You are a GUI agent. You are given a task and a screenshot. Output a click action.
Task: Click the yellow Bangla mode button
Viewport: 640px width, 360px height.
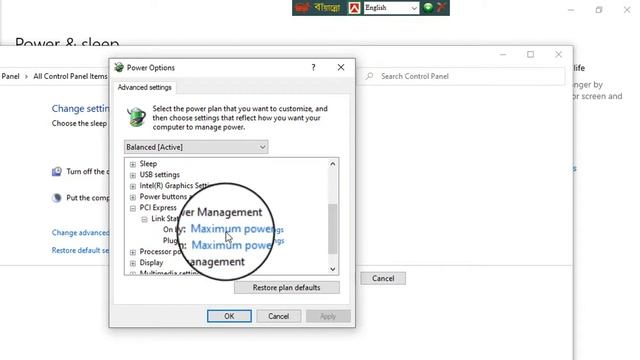click(327, 8)
